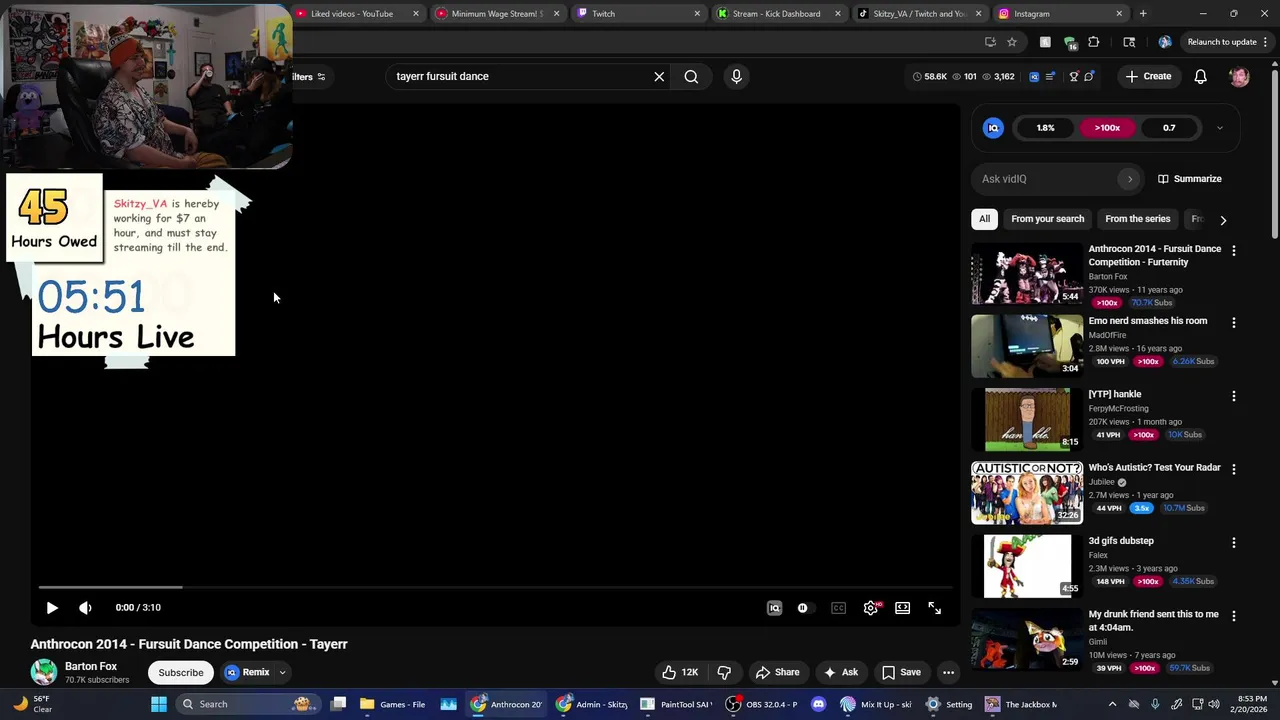Open Windows Start menu
The image size is (1280, 720).
(x=158, y=704)
